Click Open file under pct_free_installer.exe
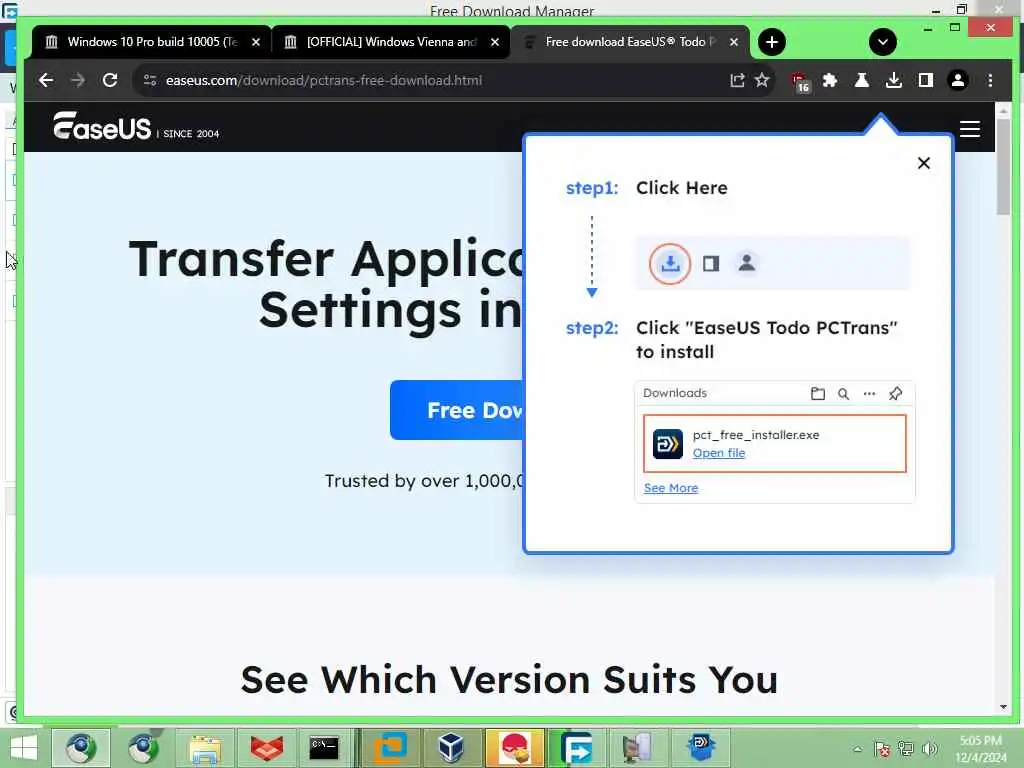 [718, 453]
